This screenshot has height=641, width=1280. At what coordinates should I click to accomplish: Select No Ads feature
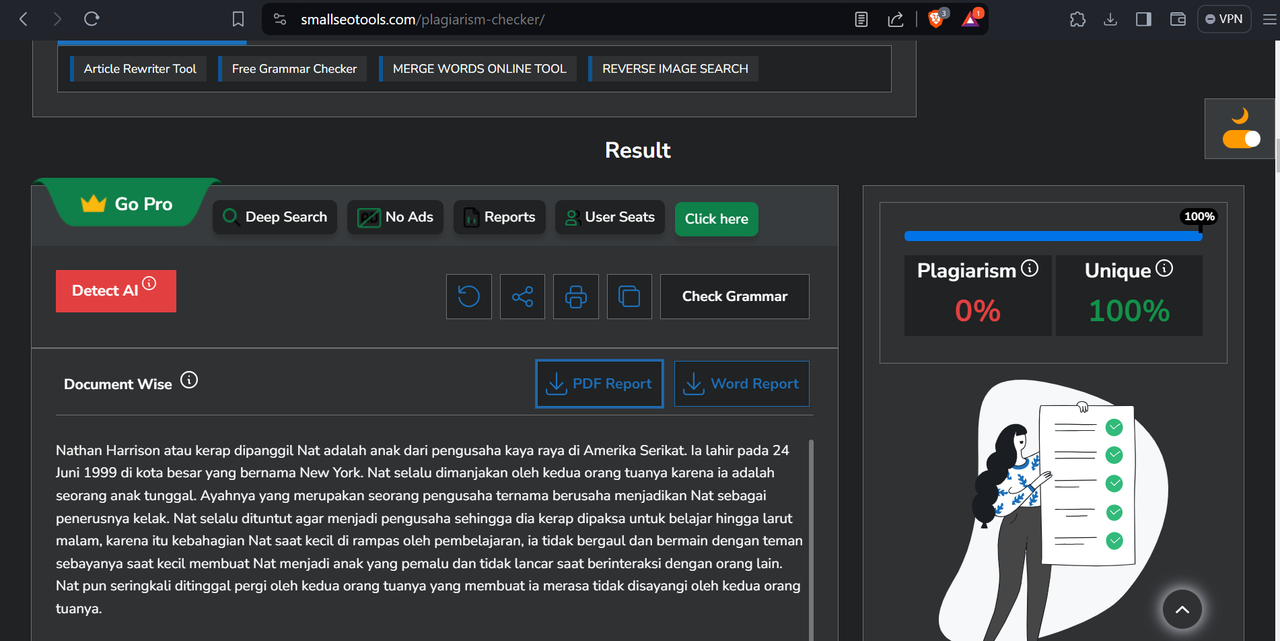[x=396, y=217]
